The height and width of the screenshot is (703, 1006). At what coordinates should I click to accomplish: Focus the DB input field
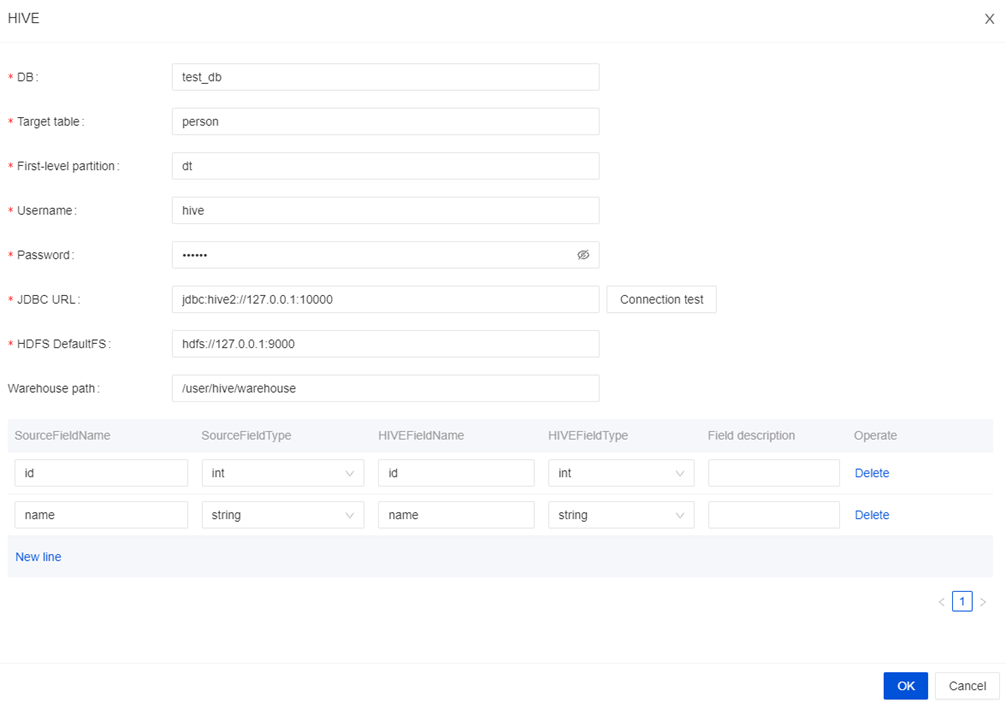[385, 77]
